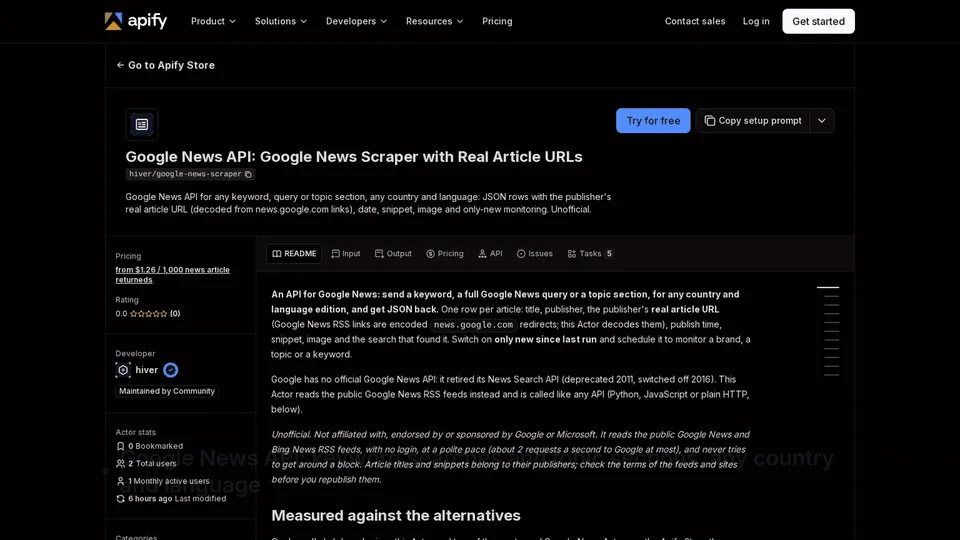Switch to the README tab
This screenshot has width=960, height=540.
[x=294, y=253]
